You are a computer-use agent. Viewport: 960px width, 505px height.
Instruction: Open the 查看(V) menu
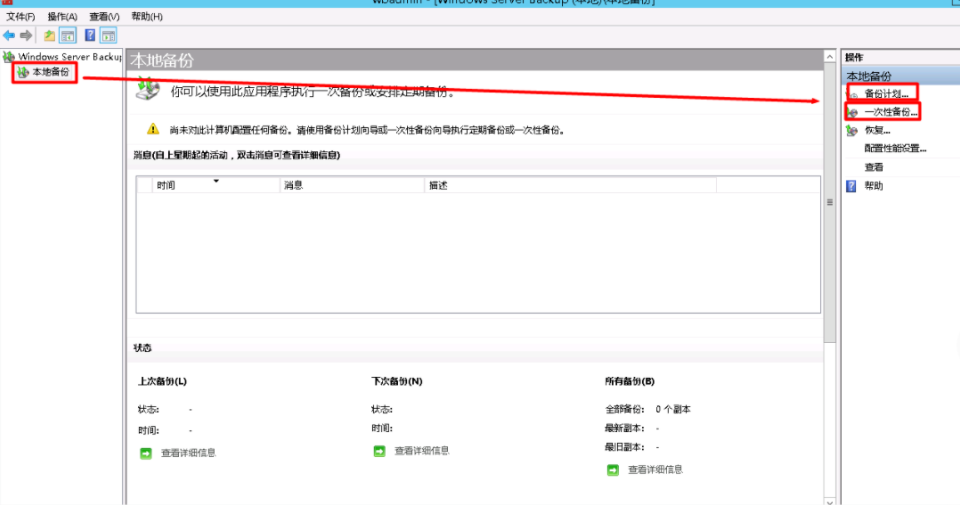(104, 17)
